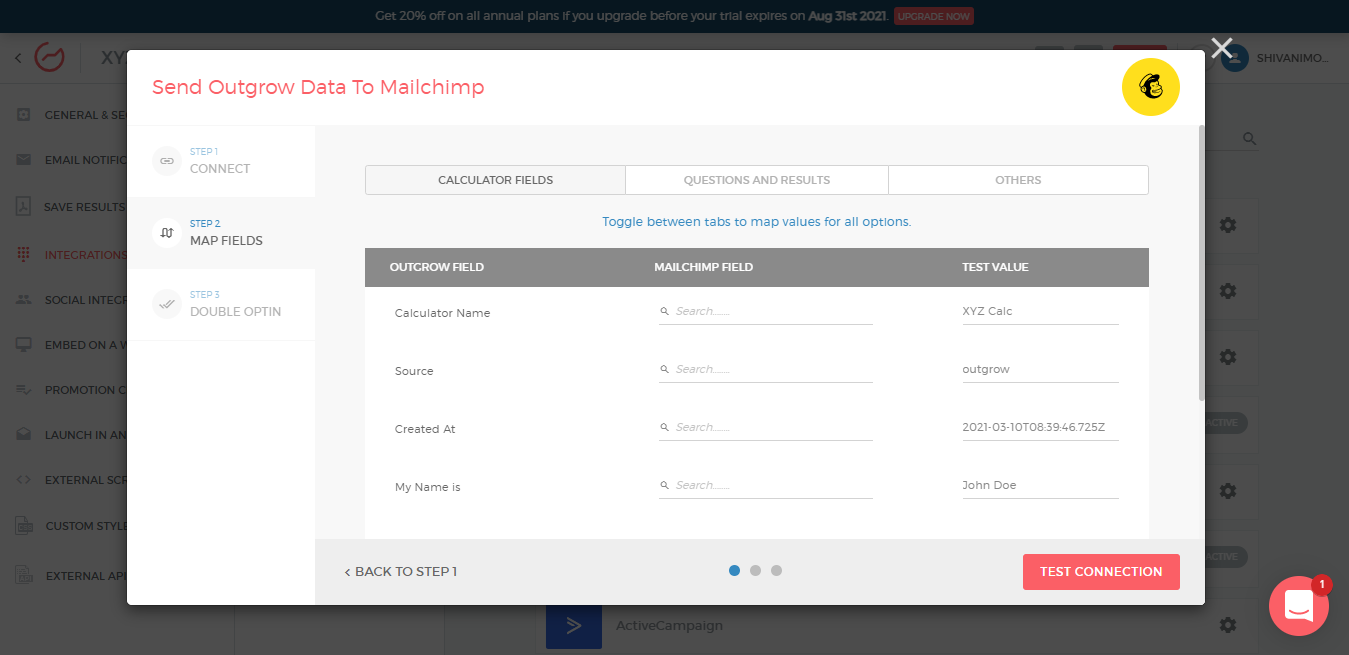Viewport: 1349px width, 655px height.
Task: Click Launch sidebar icon
Action: 24,435
